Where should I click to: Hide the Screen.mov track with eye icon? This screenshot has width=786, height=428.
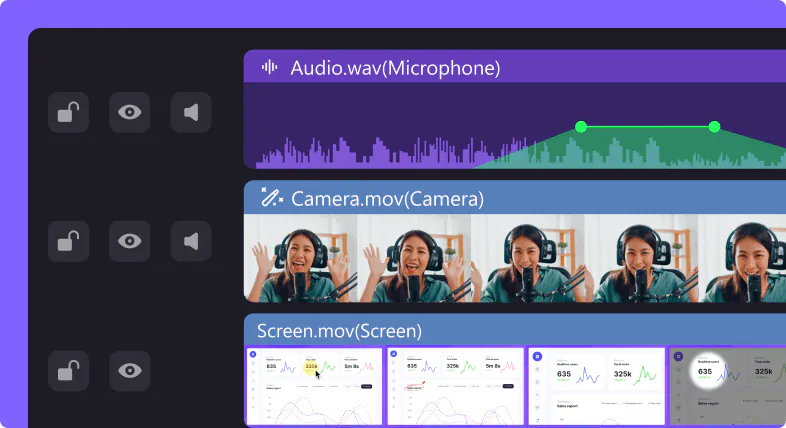pos(129,371)
